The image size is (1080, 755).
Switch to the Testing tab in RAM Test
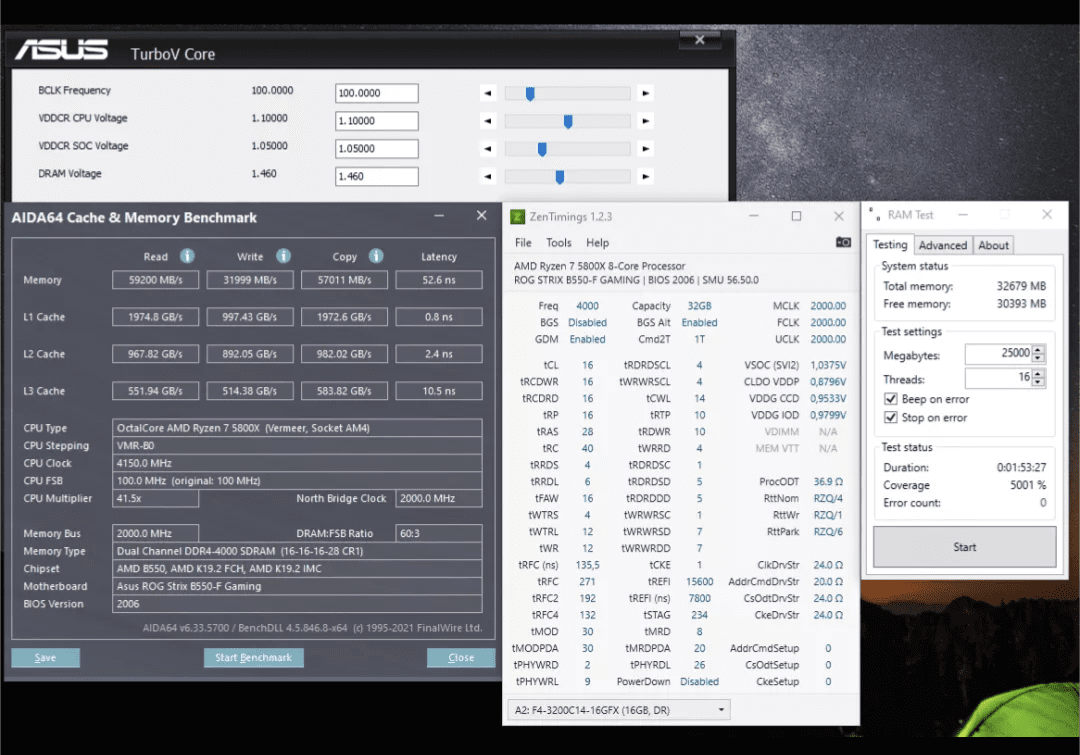point(890,245)
